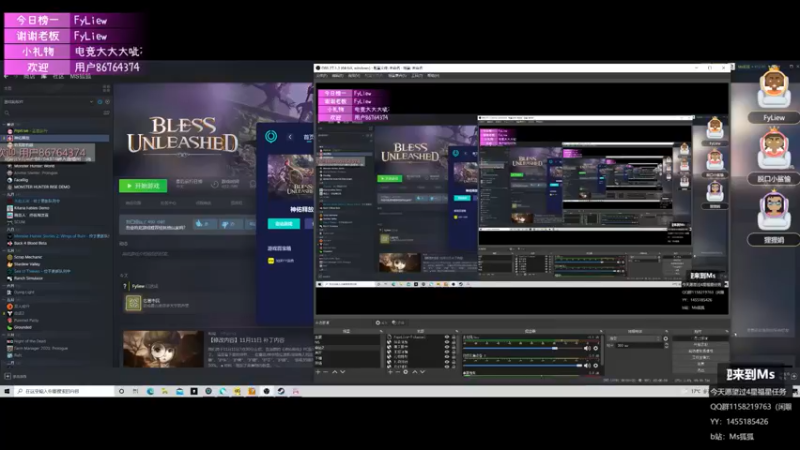800x450 pixels.
Task: Open the OBS scene transition type dropdown
Action: (635, 339)
